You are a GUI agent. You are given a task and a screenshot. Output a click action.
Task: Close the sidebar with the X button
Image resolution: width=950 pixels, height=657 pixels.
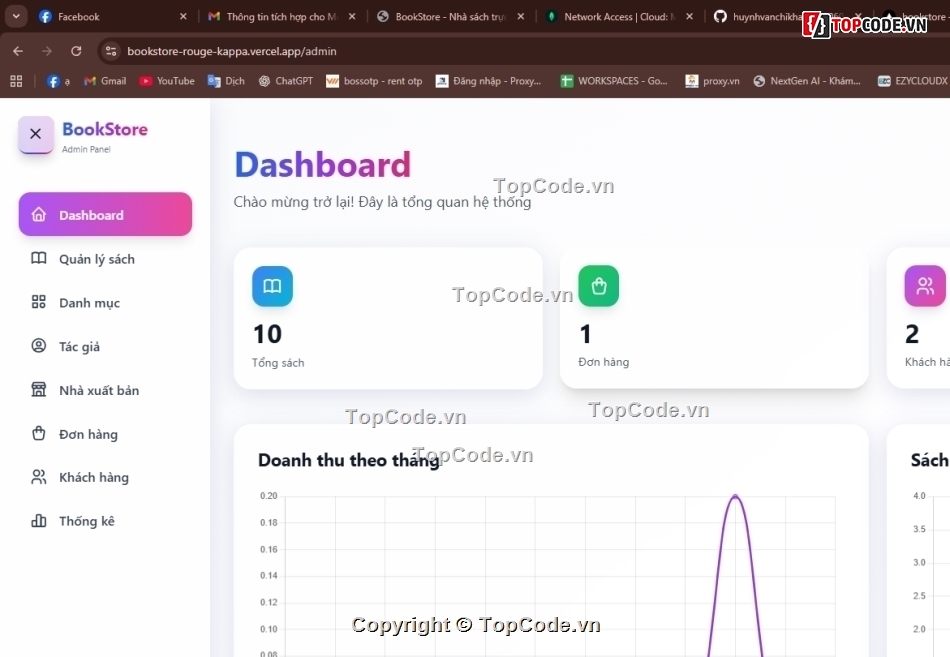coord(35,134)
